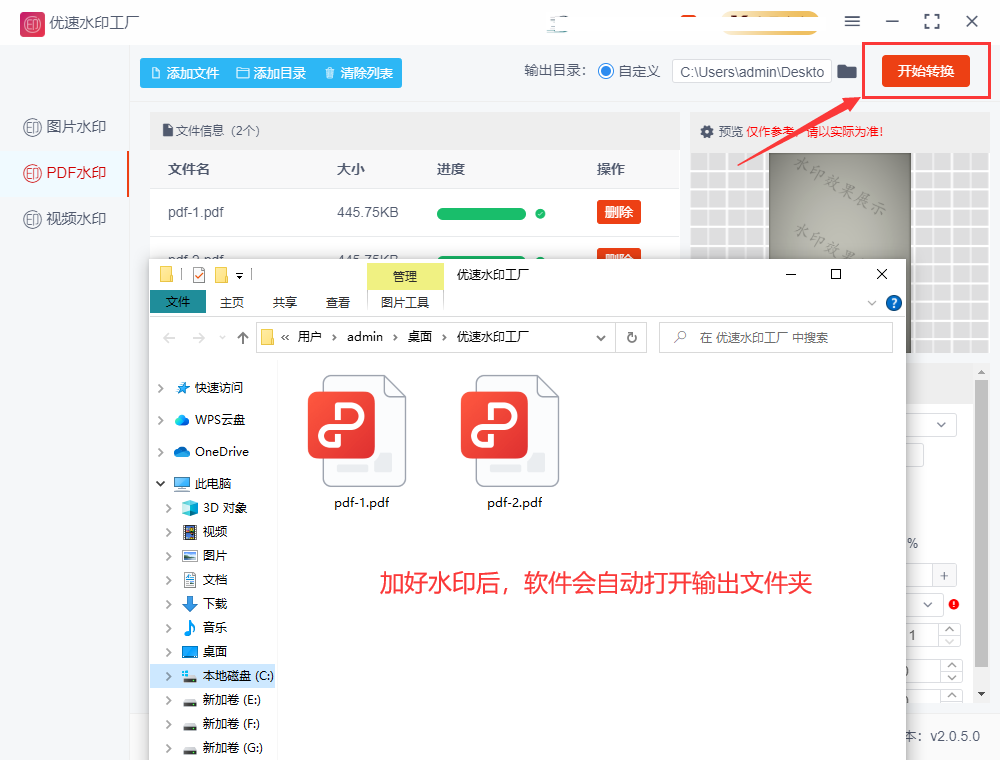The width and height of the screenshot is (1000, 760).
Task: Open the 查看 ribbon tab in Explorer
Action: coord(337,302)
